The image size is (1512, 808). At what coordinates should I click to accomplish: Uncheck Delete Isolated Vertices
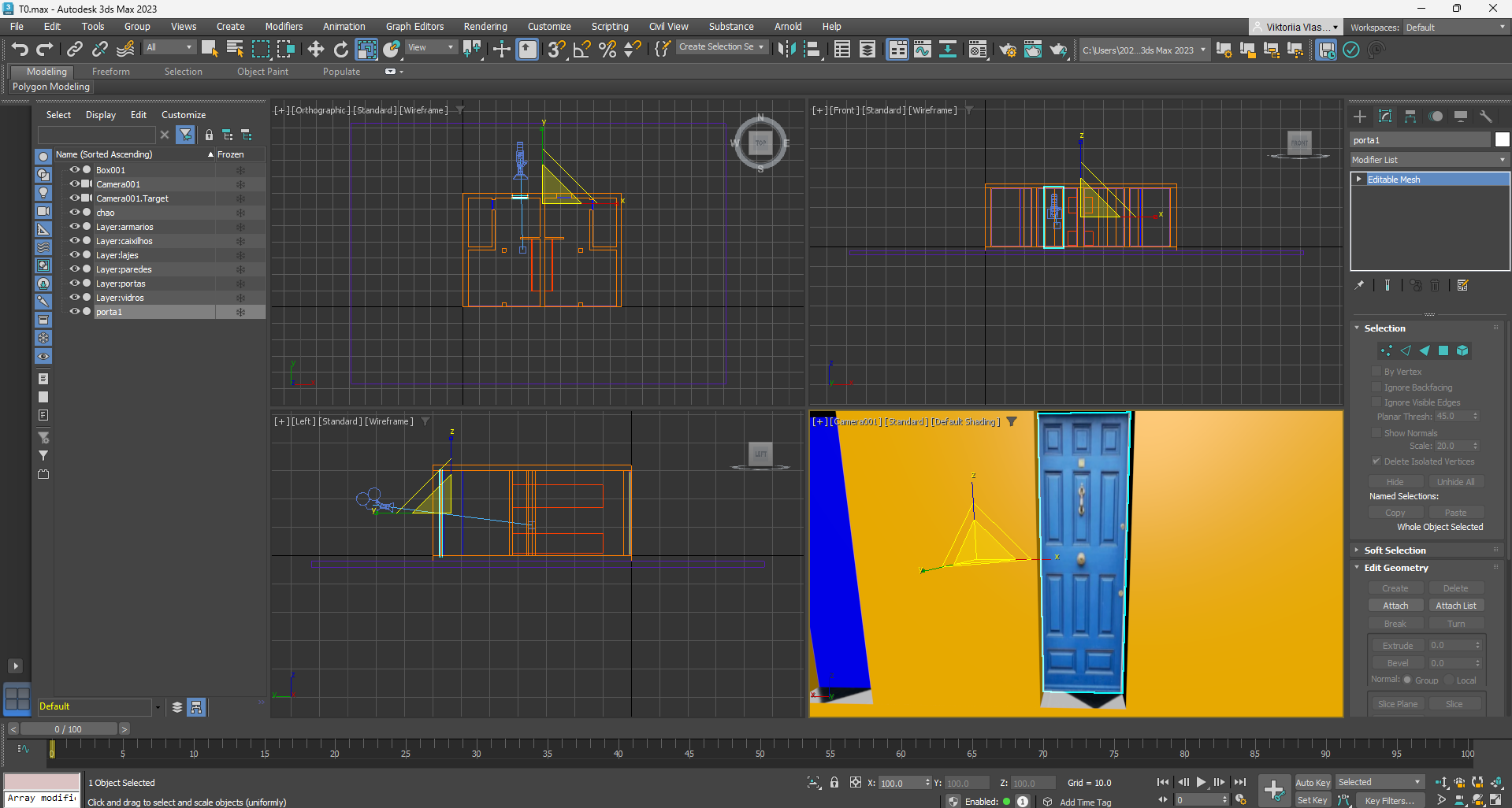tap(1376, 461)
